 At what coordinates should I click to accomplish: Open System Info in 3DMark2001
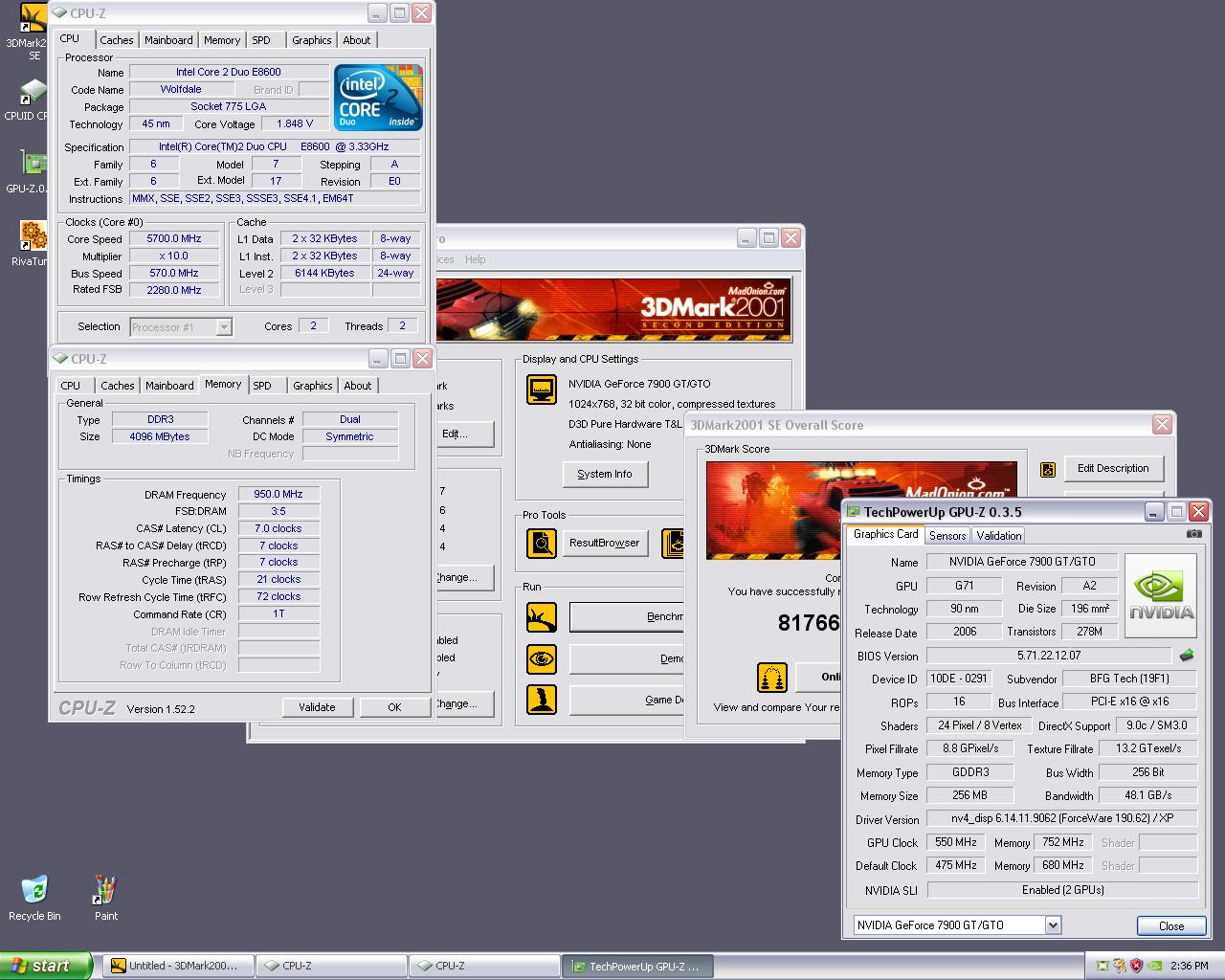tap(605, 474)
